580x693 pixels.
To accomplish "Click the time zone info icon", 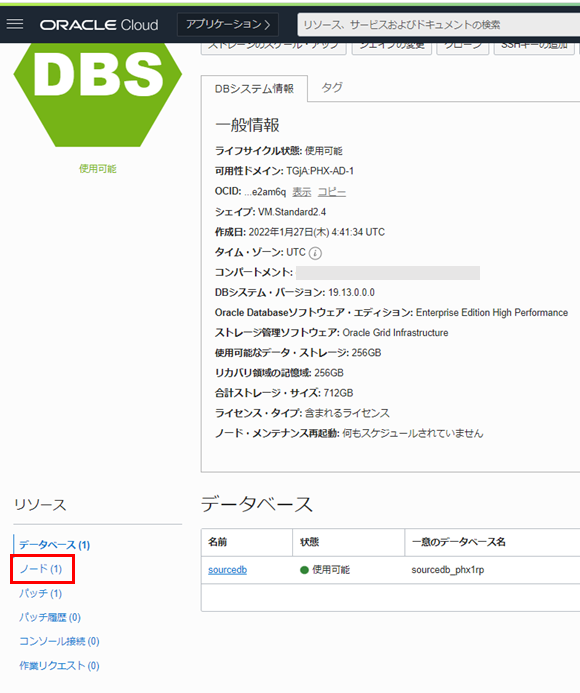I will (x=315, y=253).
